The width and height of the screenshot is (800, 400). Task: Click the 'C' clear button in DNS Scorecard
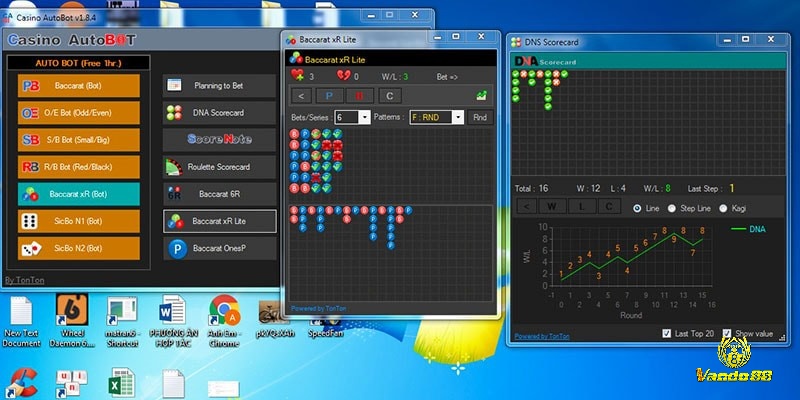tap(609, 207)
